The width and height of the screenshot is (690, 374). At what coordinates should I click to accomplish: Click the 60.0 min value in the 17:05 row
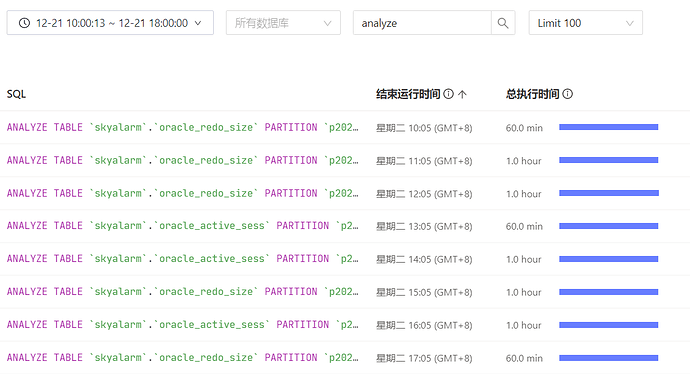(x=524, y=359)
